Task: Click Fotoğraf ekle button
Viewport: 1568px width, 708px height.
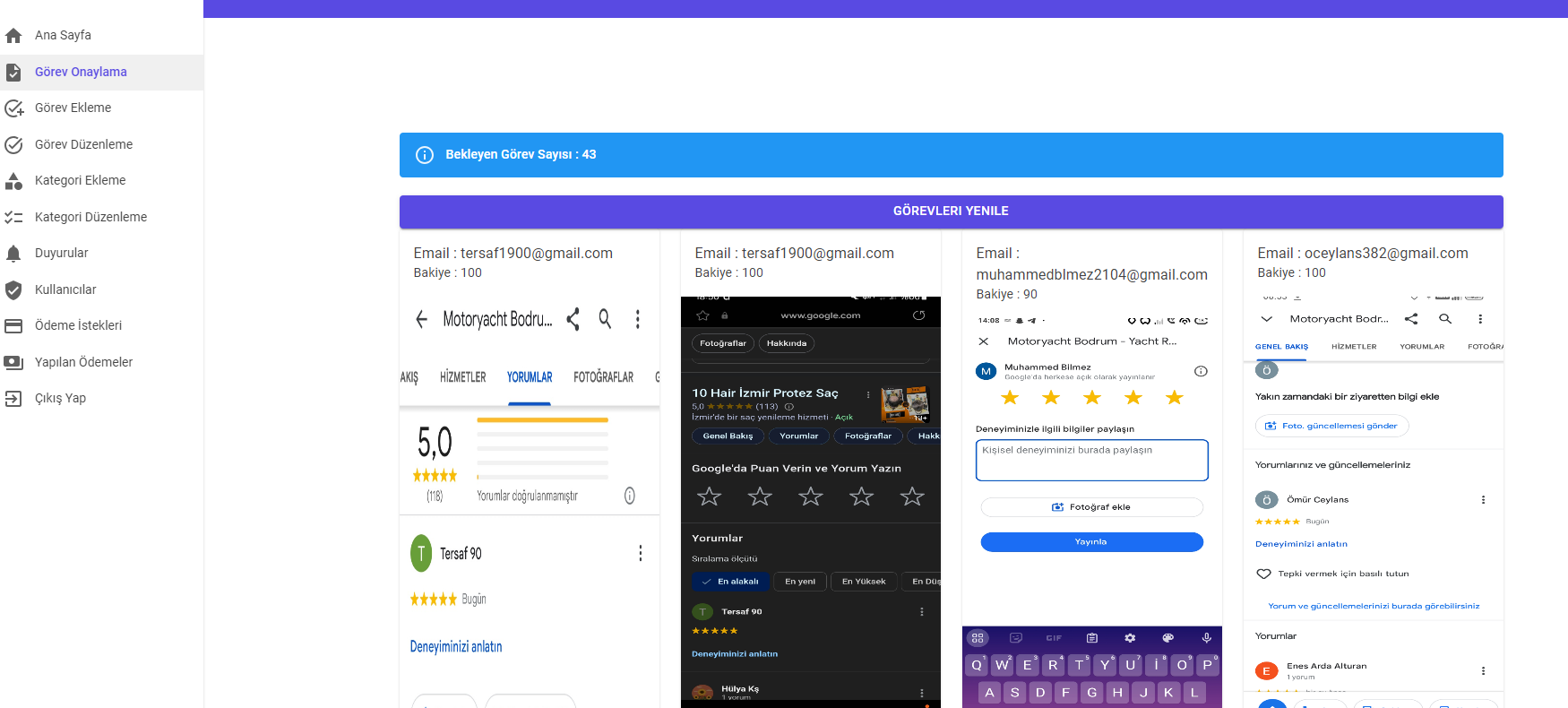Action: click(x=1091, y=507)
